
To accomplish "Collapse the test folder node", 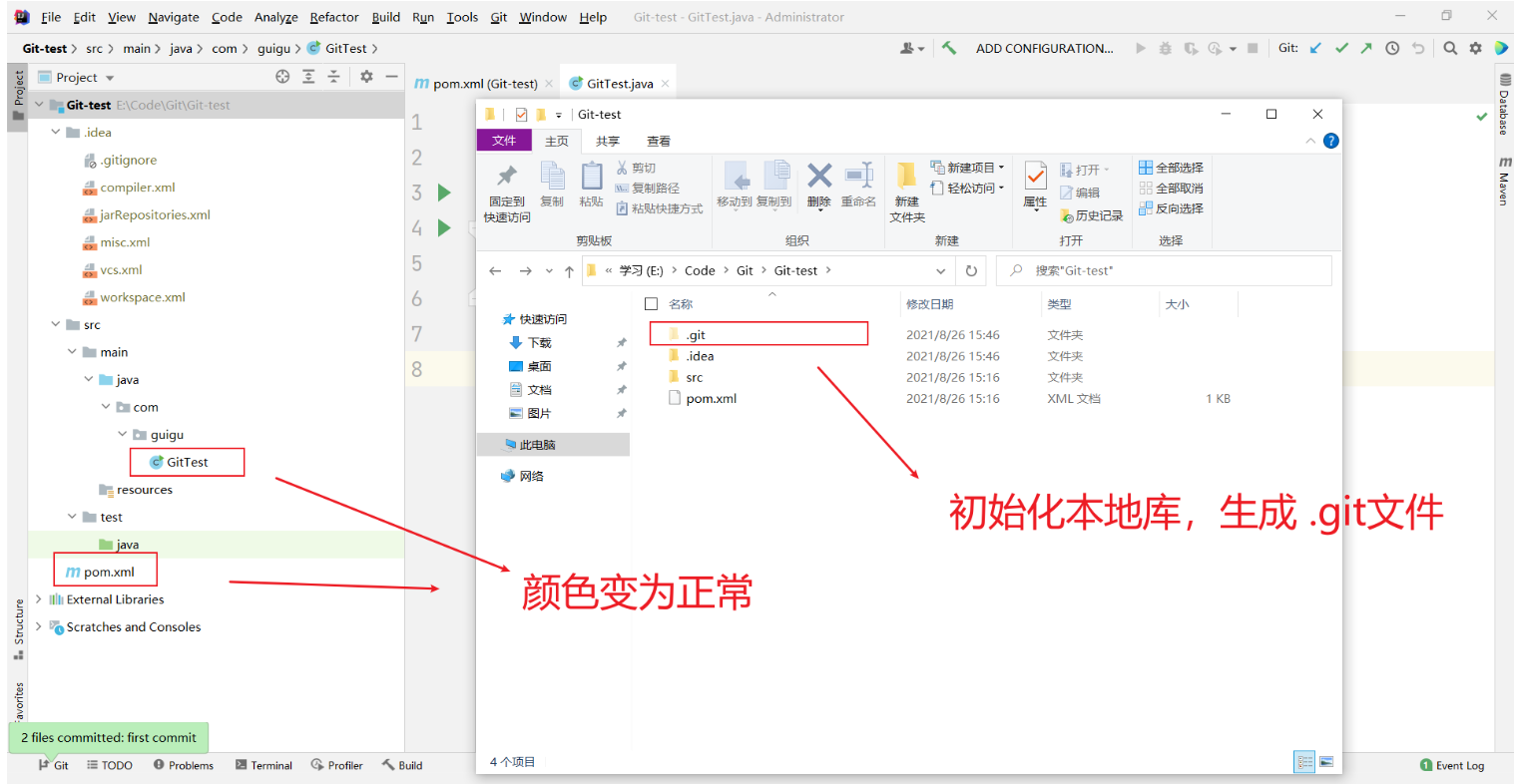I will [72, 518].
